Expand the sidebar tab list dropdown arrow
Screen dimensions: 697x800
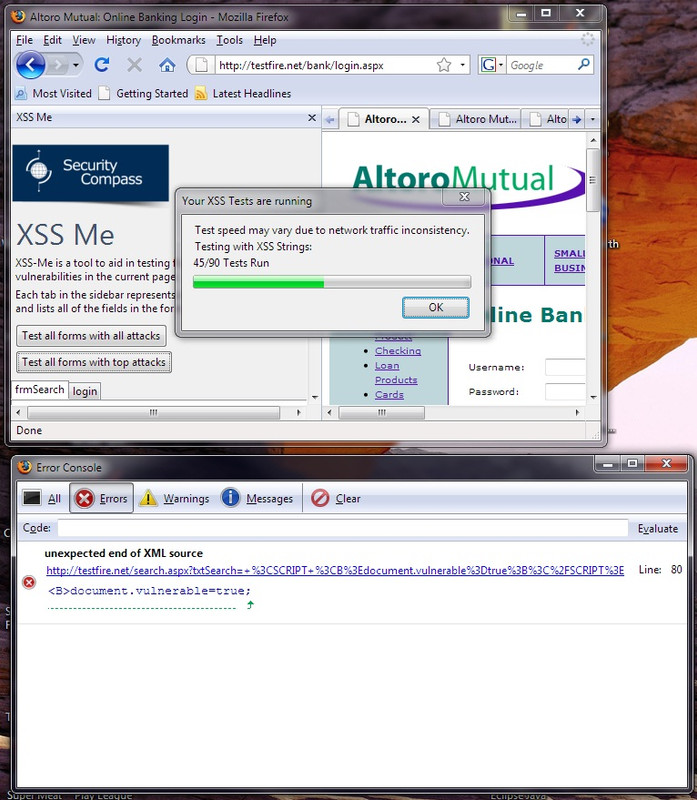click(315, 397)
